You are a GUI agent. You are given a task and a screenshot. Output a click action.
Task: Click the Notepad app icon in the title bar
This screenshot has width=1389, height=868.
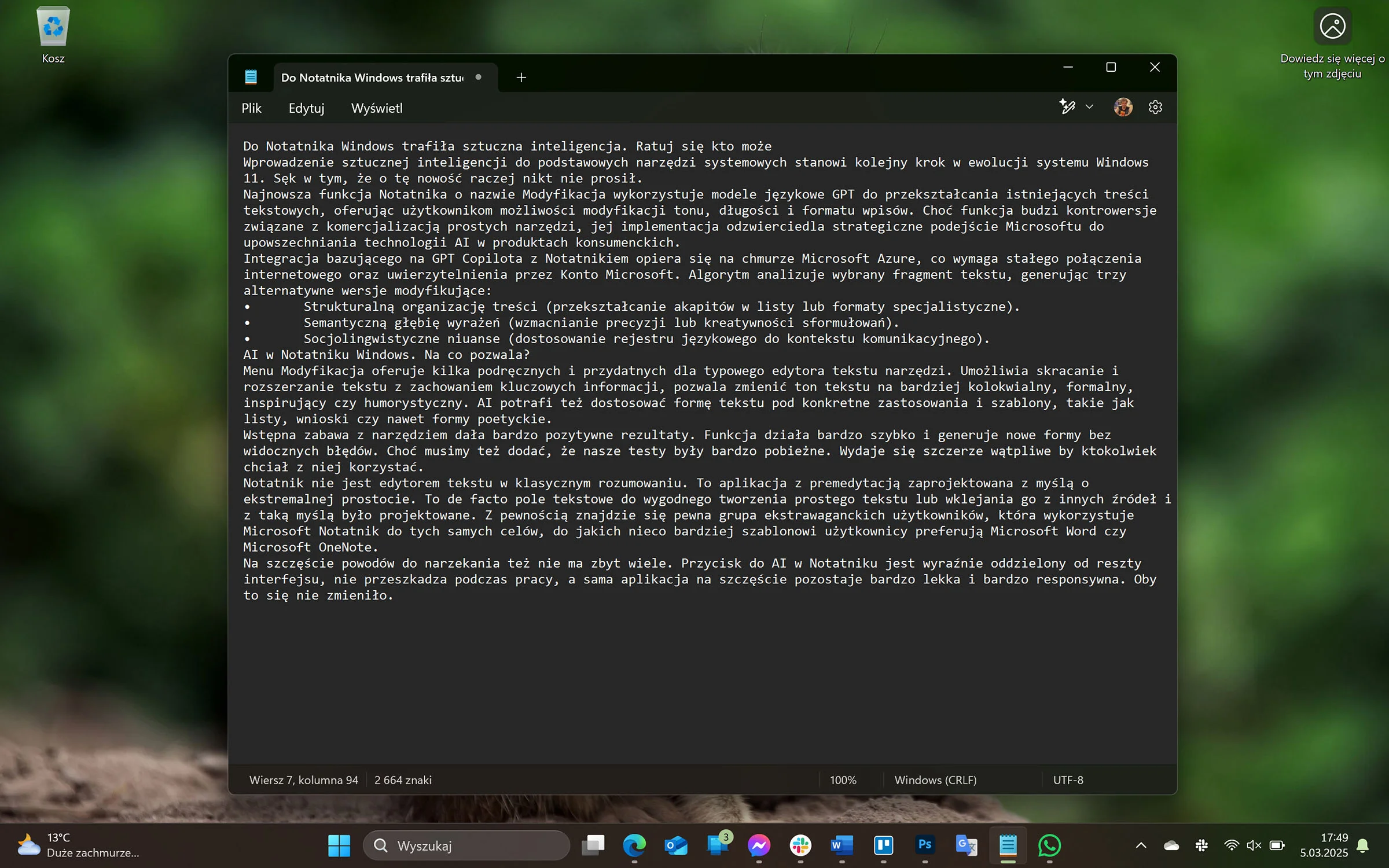[251, 77]
